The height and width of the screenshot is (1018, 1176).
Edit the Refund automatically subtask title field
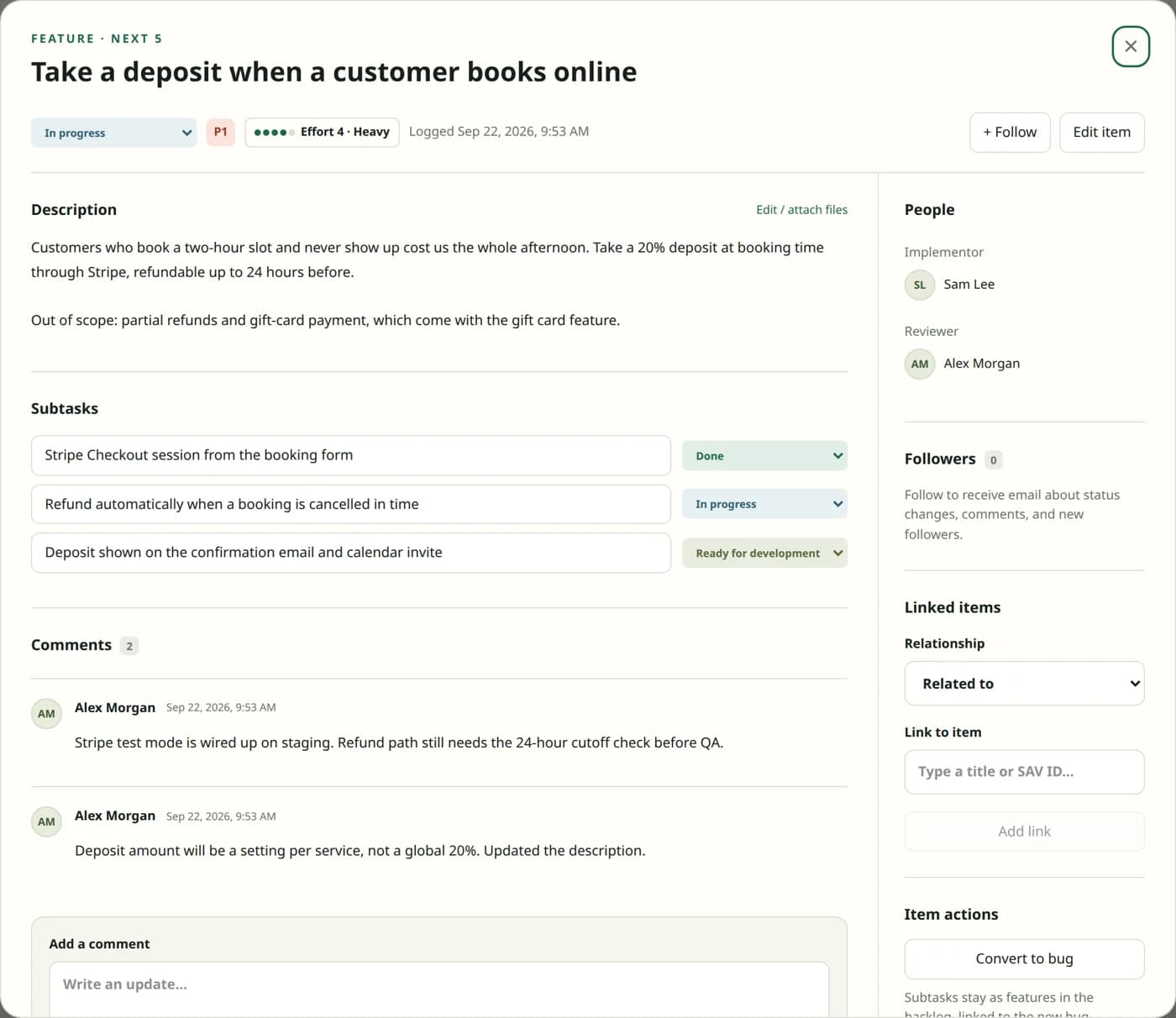click(x=351, y=504)
